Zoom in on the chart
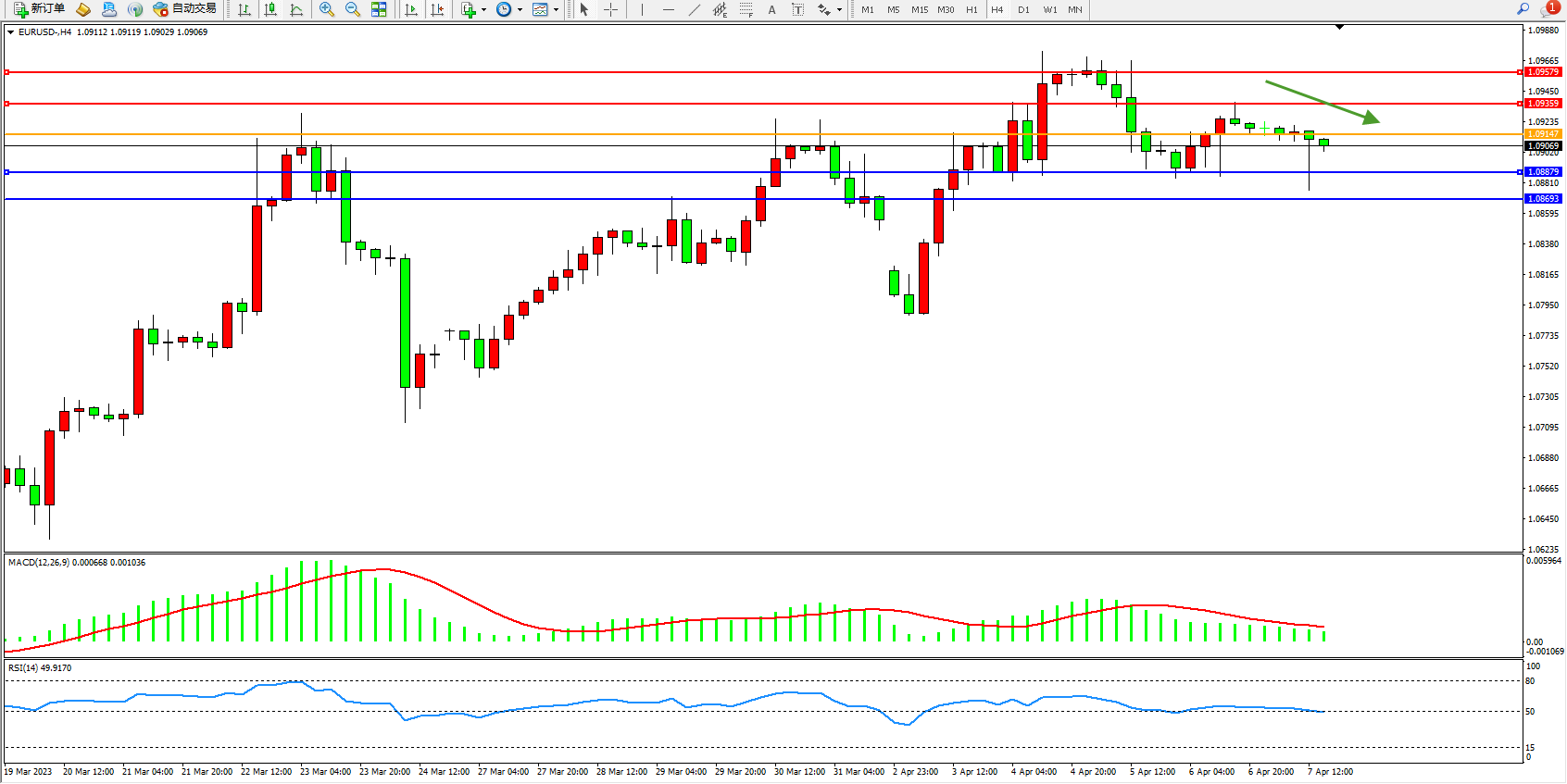The width and height of the screenshot is (1567, 784). coord(327,9)
